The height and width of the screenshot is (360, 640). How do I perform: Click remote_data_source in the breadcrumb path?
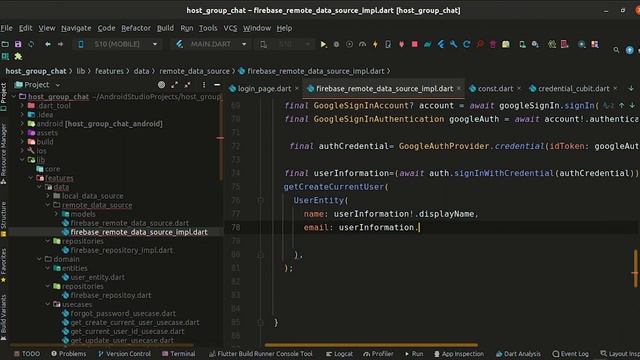point(194,71)
